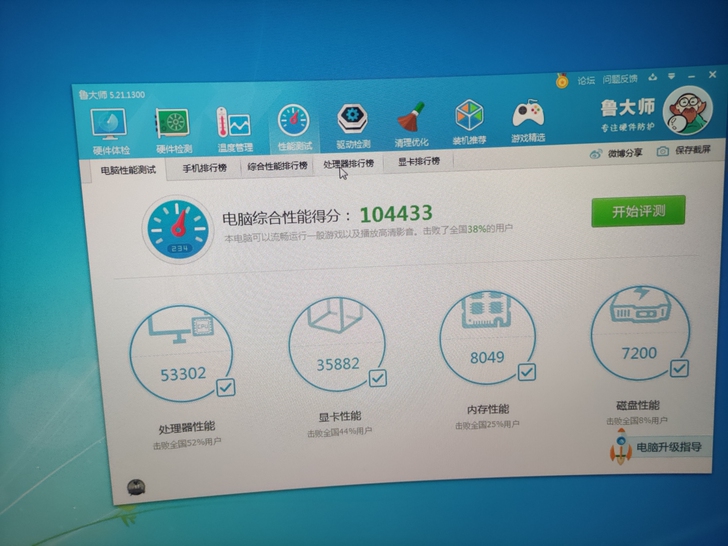Switch to the 电脑性能测试 tab
Screen dimensions: 728x546
[x=128, y=170]
